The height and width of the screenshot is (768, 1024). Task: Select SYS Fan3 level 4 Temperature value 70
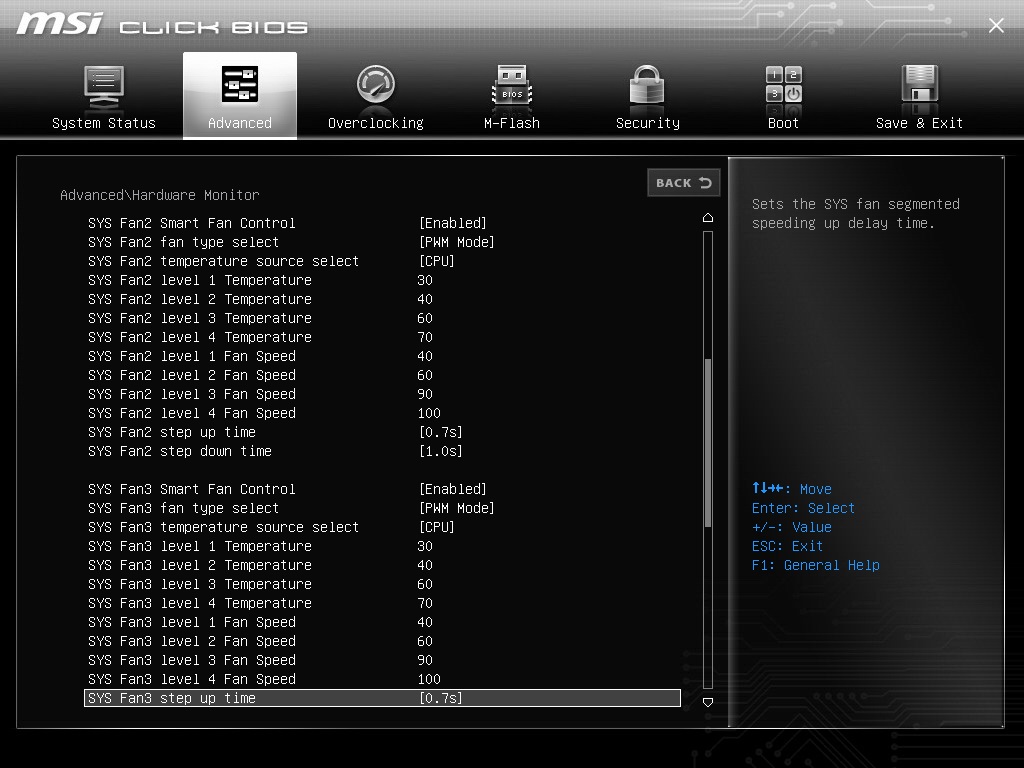(x=425, y=603)
